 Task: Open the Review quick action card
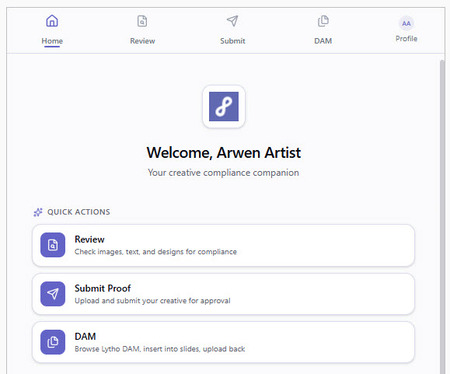click(223, 245)
